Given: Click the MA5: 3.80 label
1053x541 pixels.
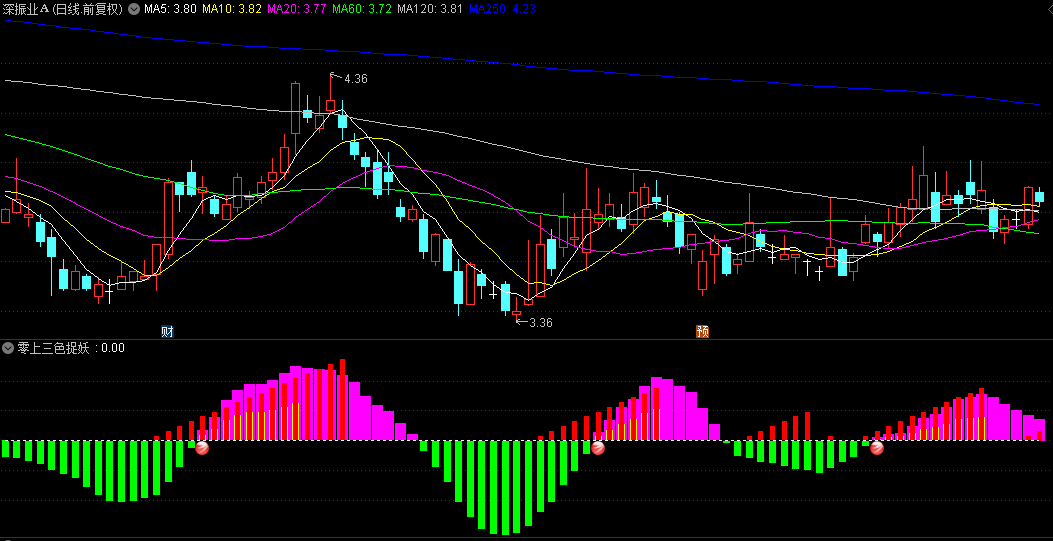Looking at the screenshot, I should click(171, 9).
